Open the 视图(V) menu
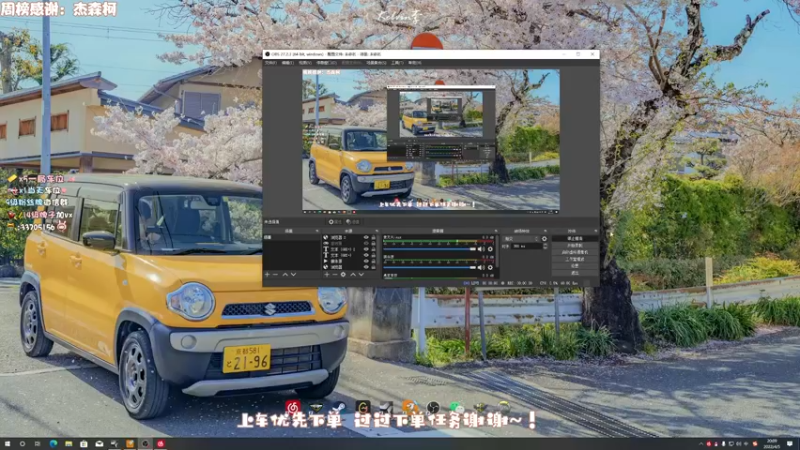Viewport: 800px width, 450px height. click(x=305, y=63)
